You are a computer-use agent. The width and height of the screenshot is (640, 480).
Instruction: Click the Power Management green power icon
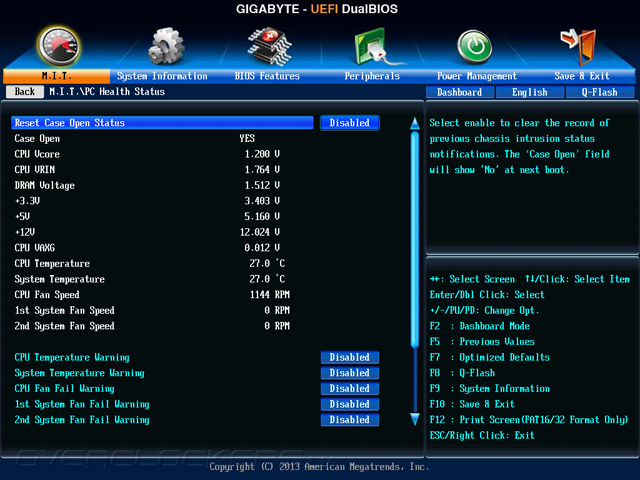tap(474, 47)
